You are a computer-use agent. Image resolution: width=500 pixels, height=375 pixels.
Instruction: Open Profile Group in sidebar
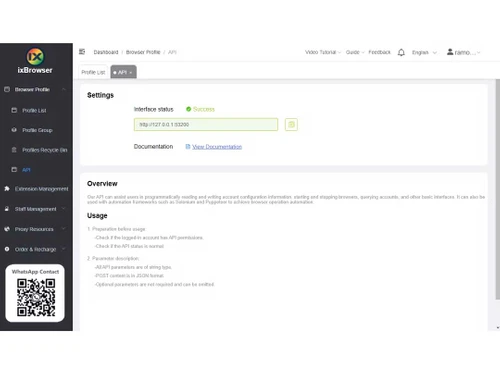click(37, 130)
